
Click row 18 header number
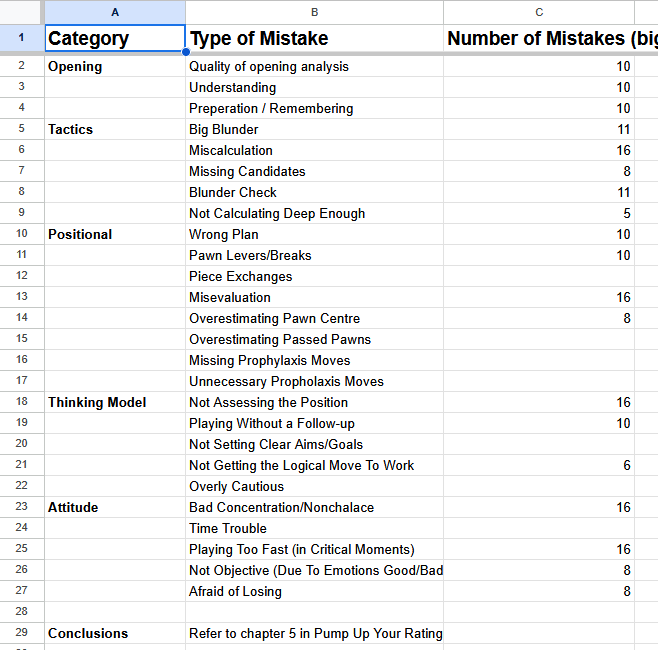(22, 402)
